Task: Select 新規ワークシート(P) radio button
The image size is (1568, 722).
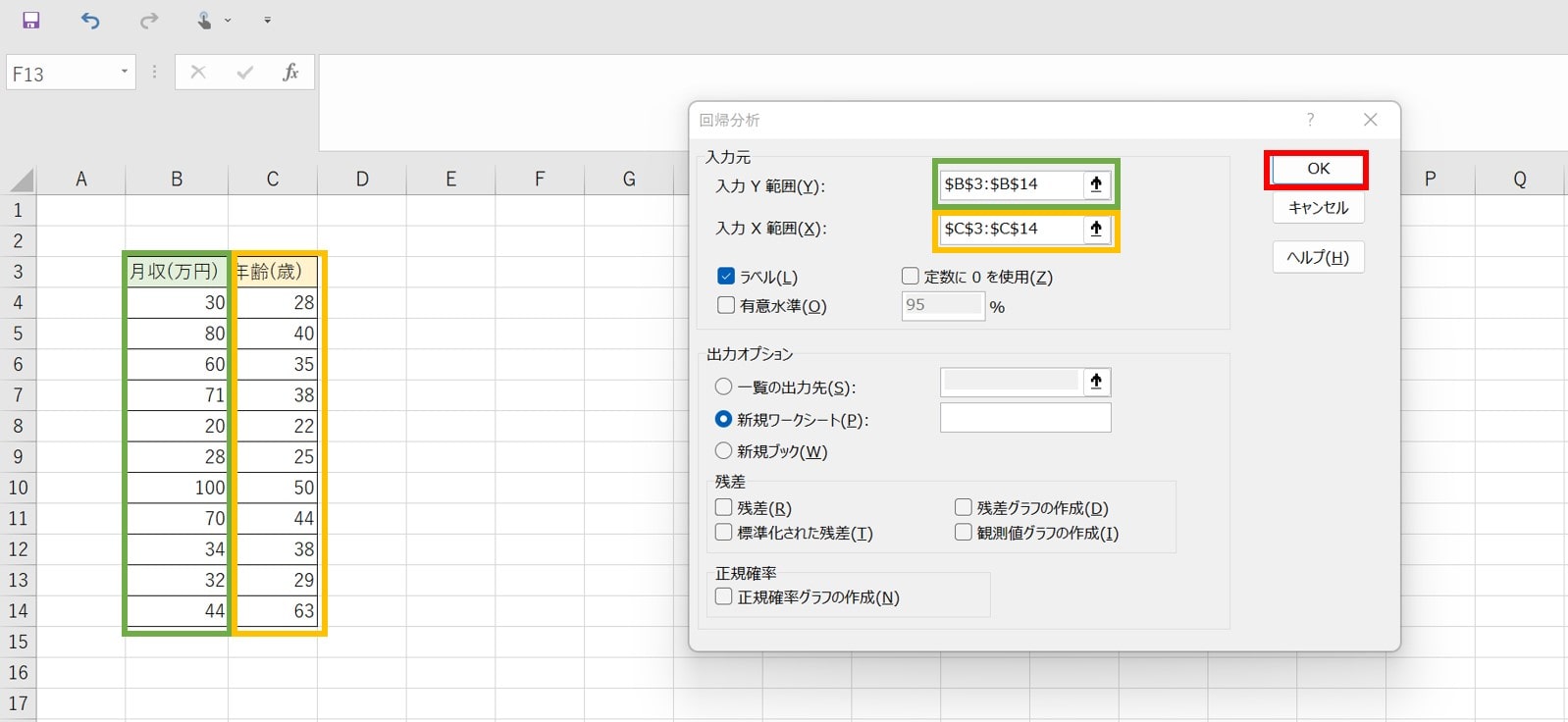Action: (723, 419)
